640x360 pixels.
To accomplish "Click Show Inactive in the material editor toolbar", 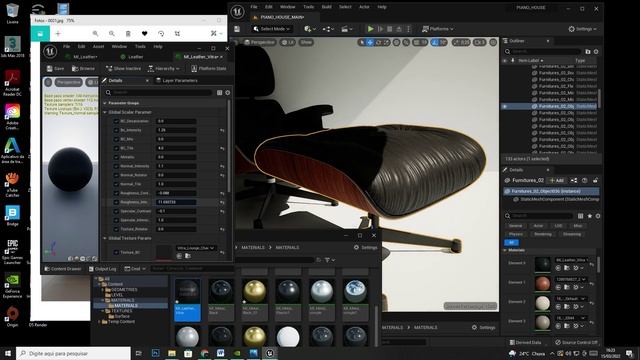I will [x=123, y=69].
